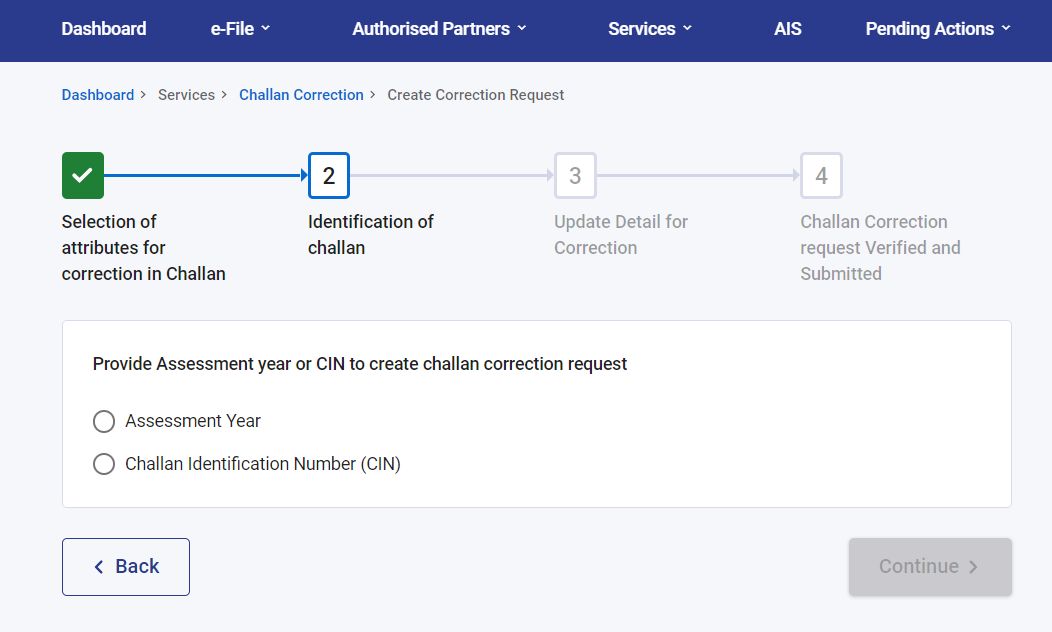Expand the e-File dropdown menu
This screenshot has height=632, width=1052.
tap(240, 29)
